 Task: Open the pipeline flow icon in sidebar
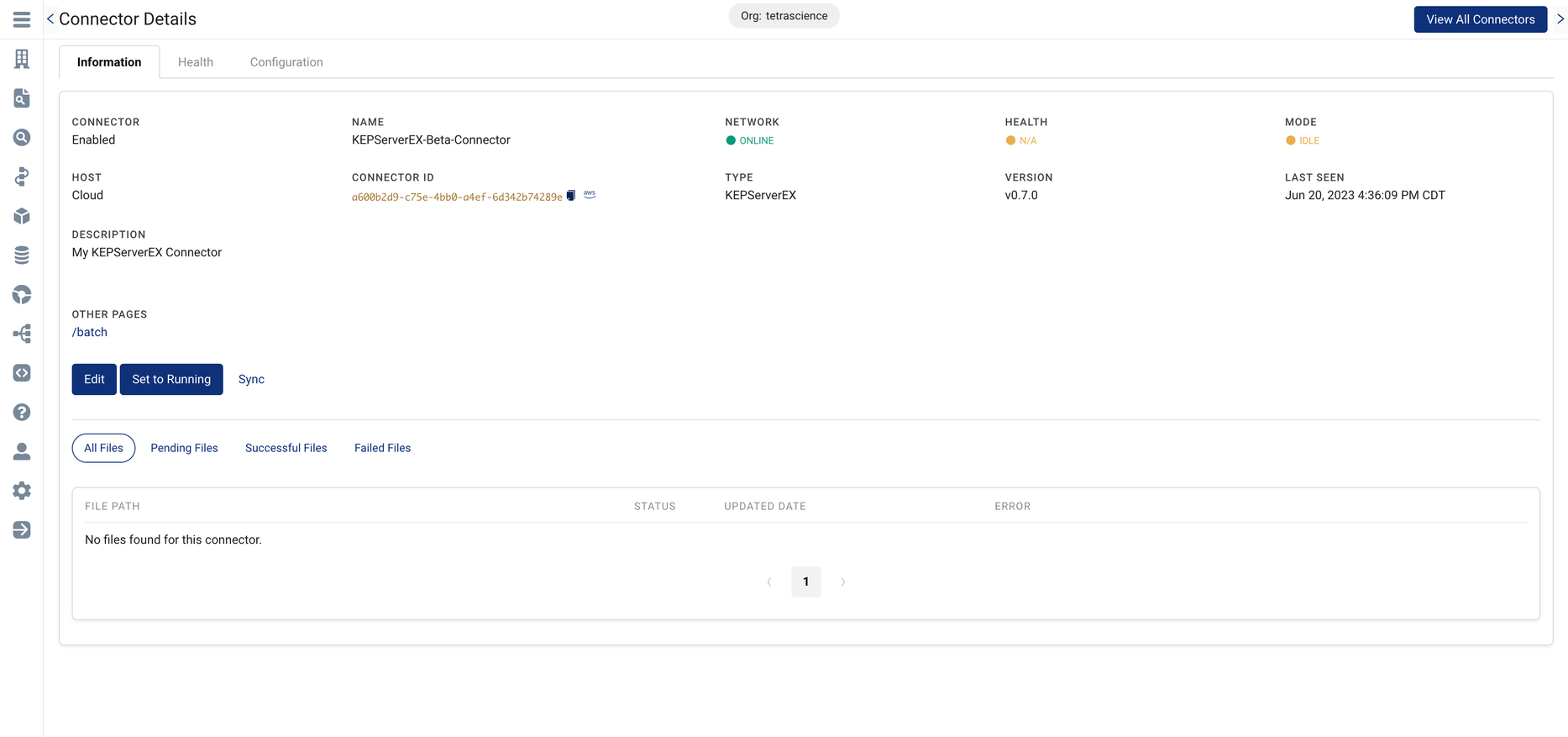click(22, 176)
